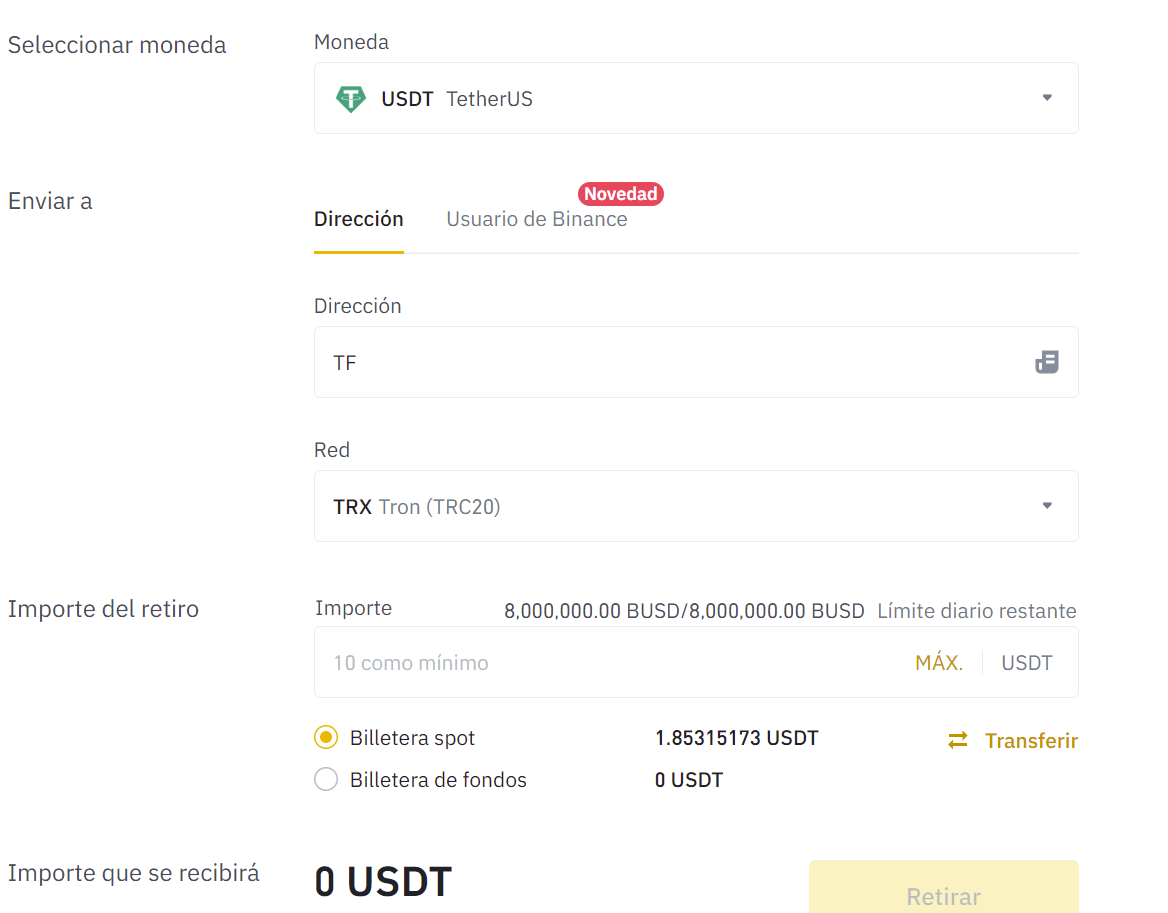Screen dimensions: 1168x913
Task: Click into the Importe amount input field
Action: coord(600,662)
